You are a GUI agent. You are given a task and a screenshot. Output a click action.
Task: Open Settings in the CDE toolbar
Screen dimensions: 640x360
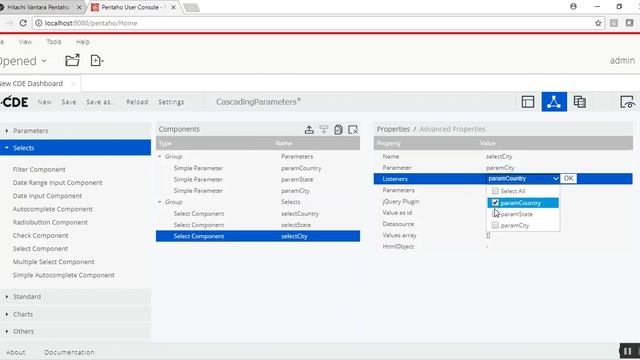pyautogui.click(x=171, y=102)
